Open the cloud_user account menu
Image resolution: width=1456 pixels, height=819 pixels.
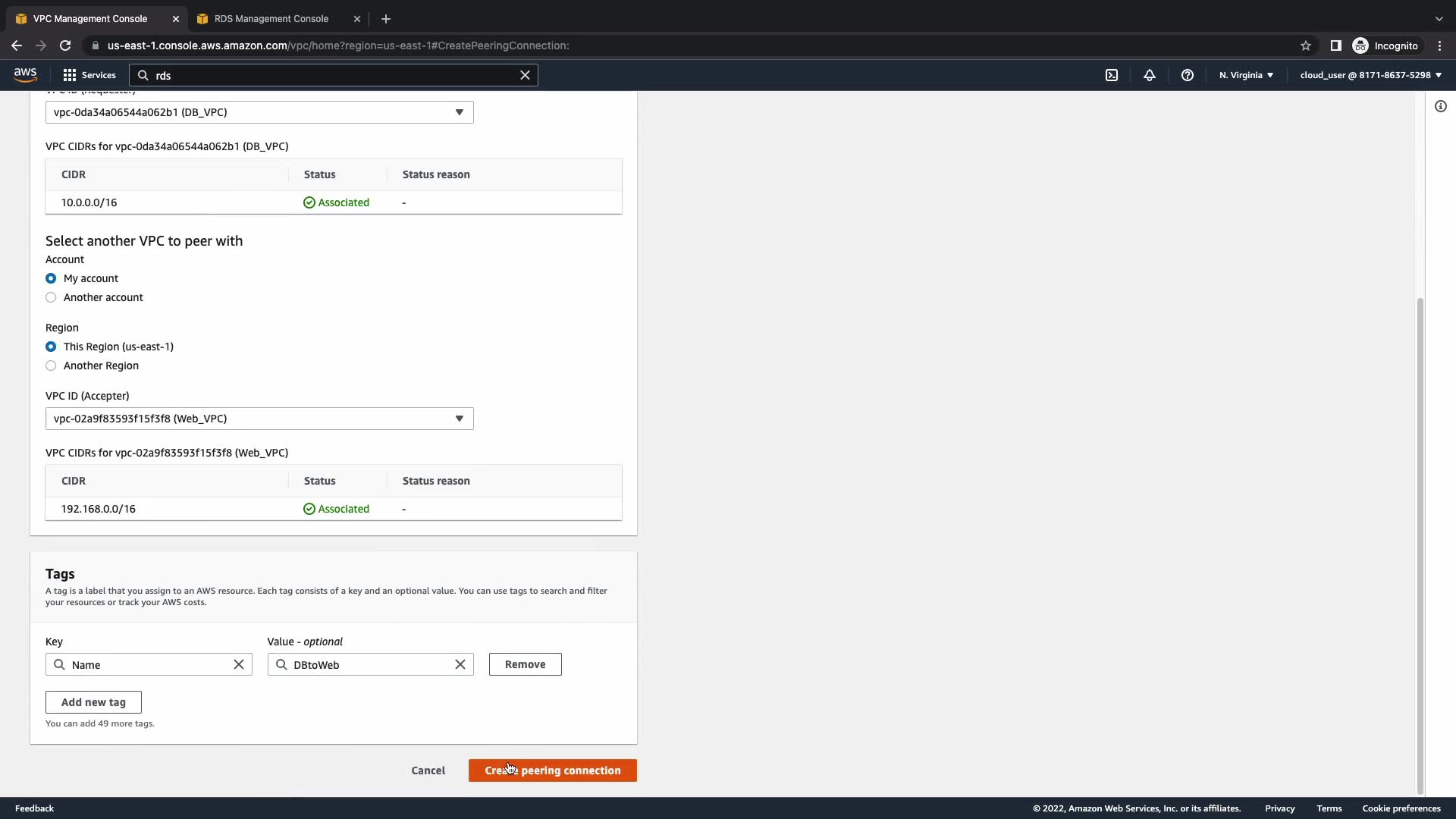tap(1370, 75)
